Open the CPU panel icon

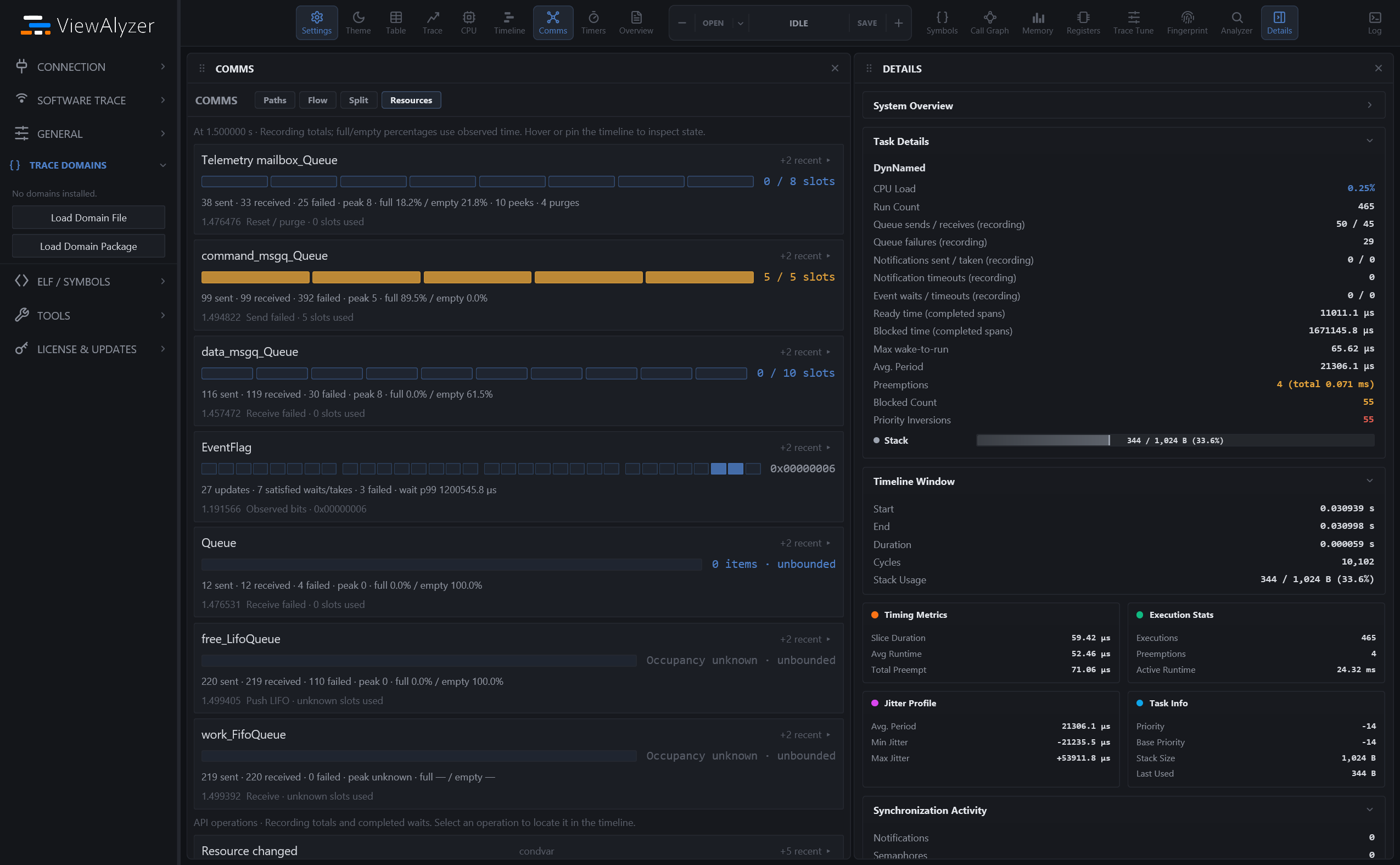point(468,23)
